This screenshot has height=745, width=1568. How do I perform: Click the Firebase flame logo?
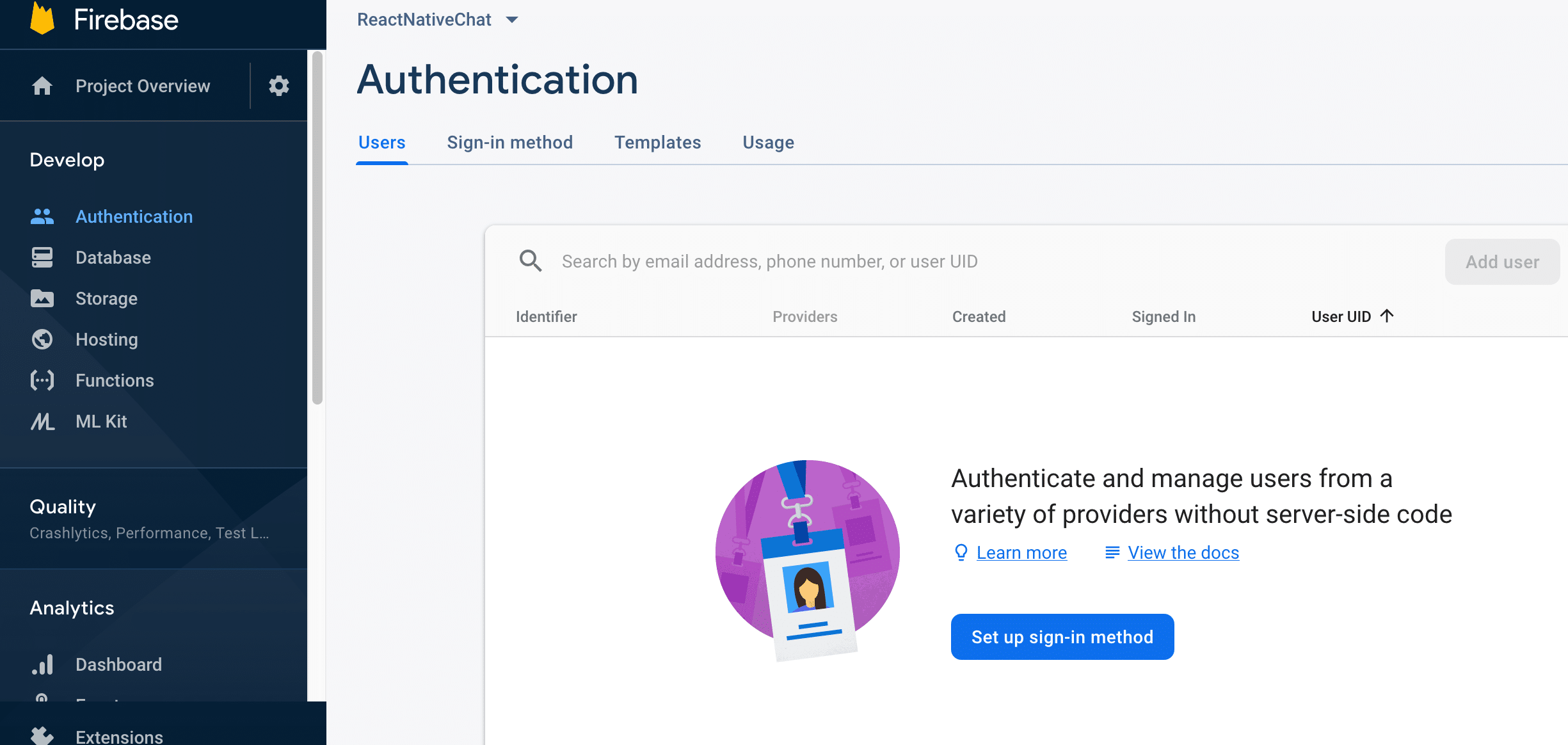click(42, 19)
